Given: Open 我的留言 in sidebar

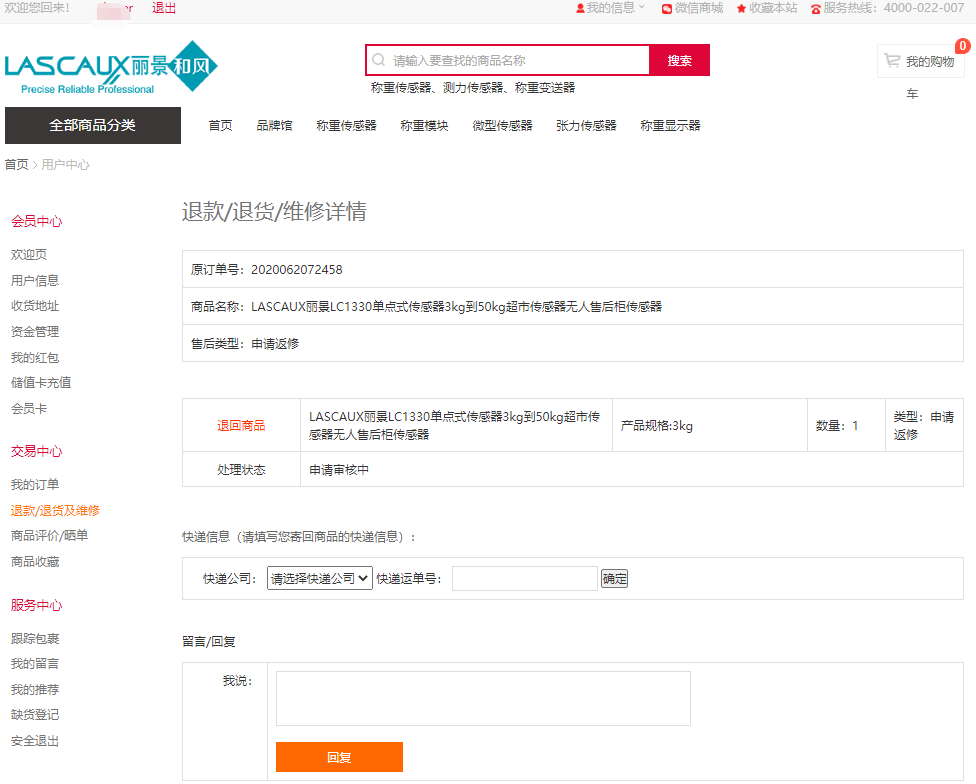Looking at the screenshot, I should pyautogui.click(x=35, y=664).
